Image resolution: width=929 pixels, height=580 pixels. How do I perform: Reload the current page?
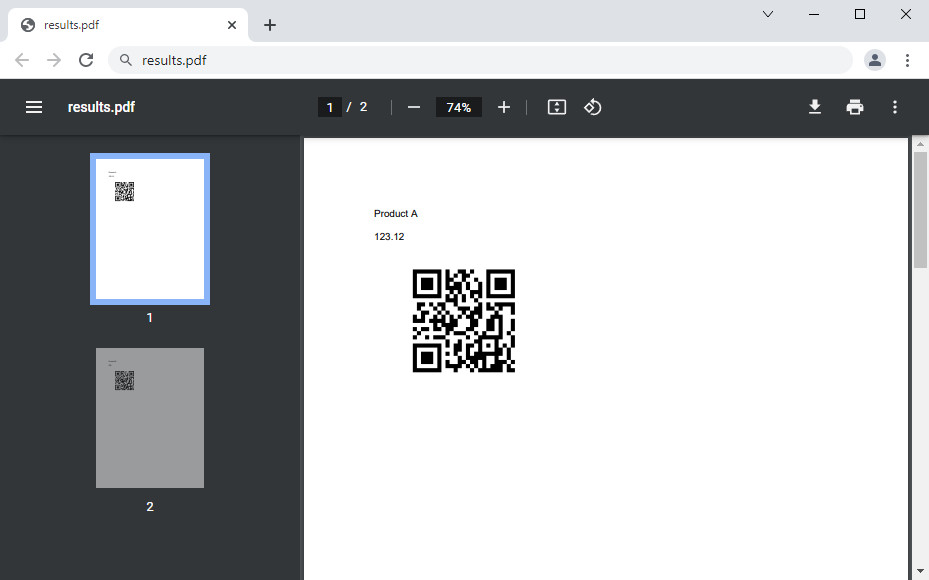[86, 60]
